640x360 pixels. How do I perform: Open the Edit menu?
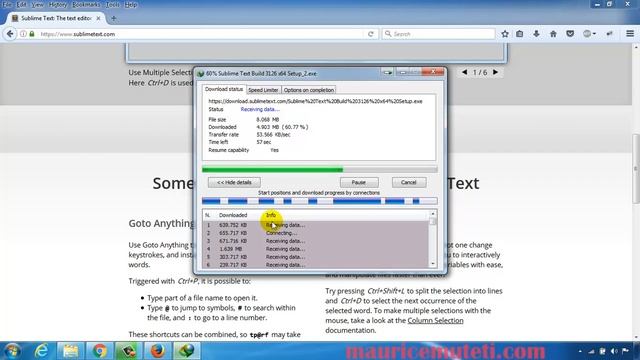(22, 5)
